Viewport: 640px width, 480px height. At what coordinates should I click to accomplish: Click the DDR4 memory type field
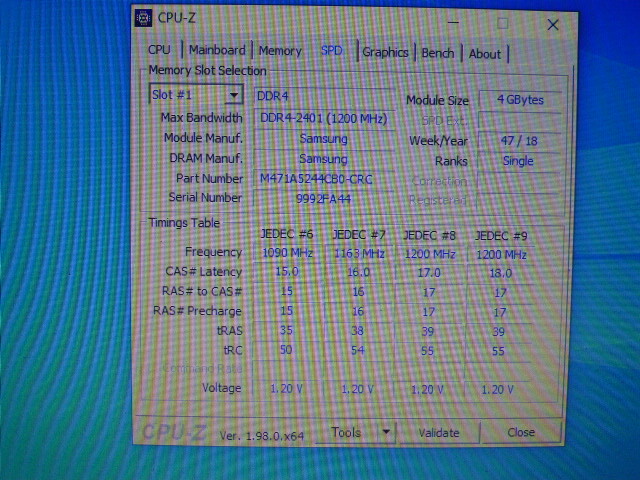point(324,96)
